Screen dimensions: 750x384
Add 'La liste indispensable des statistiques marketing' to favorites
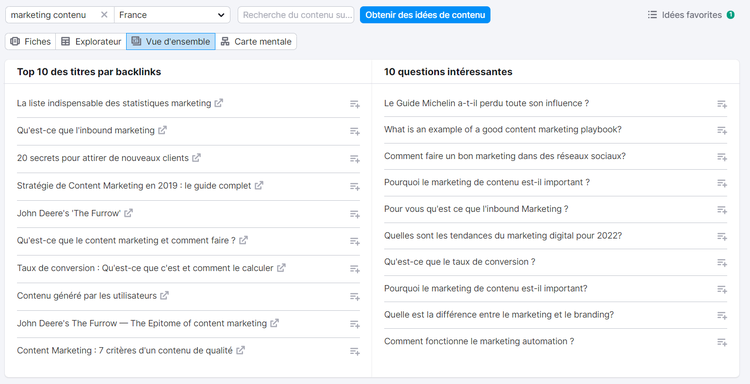click(354, 104)
